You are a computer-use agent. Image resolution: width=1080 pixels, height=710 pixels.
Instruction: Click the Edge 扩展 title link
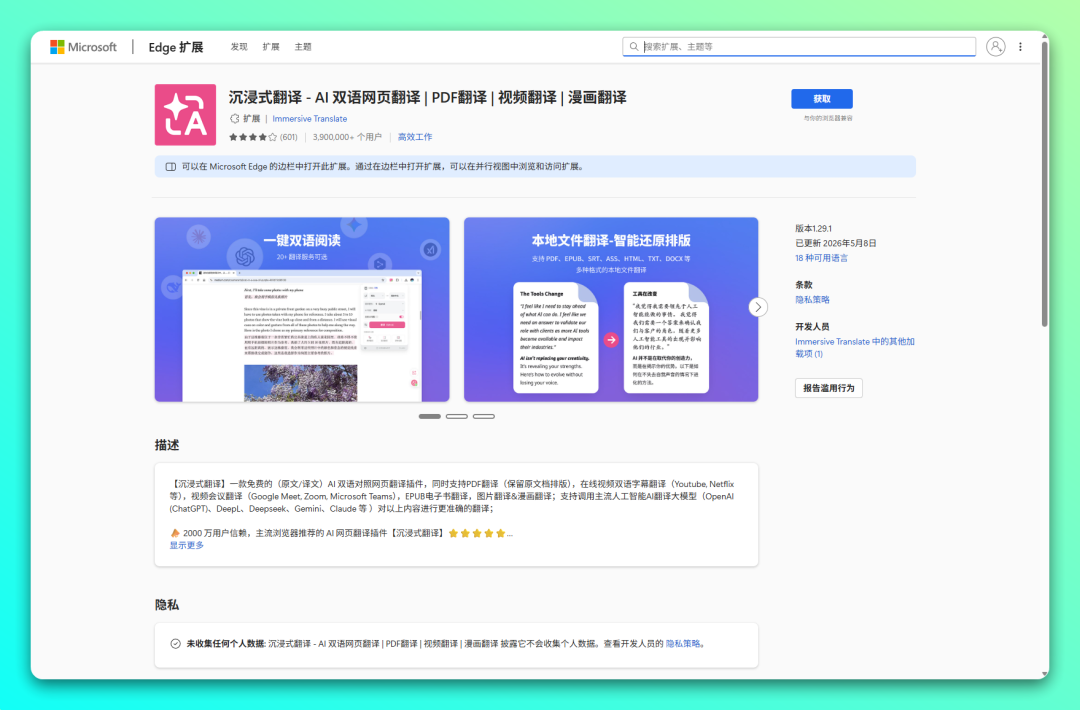(x=176, y=47)
